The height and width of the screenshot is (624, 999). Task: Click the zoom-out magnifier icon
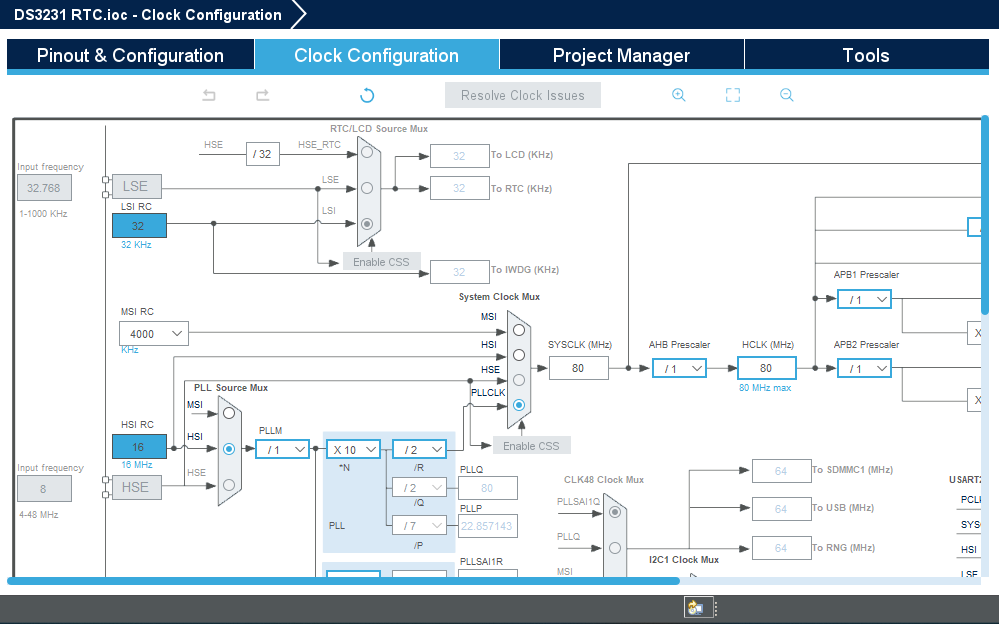[x=786, y=95]
